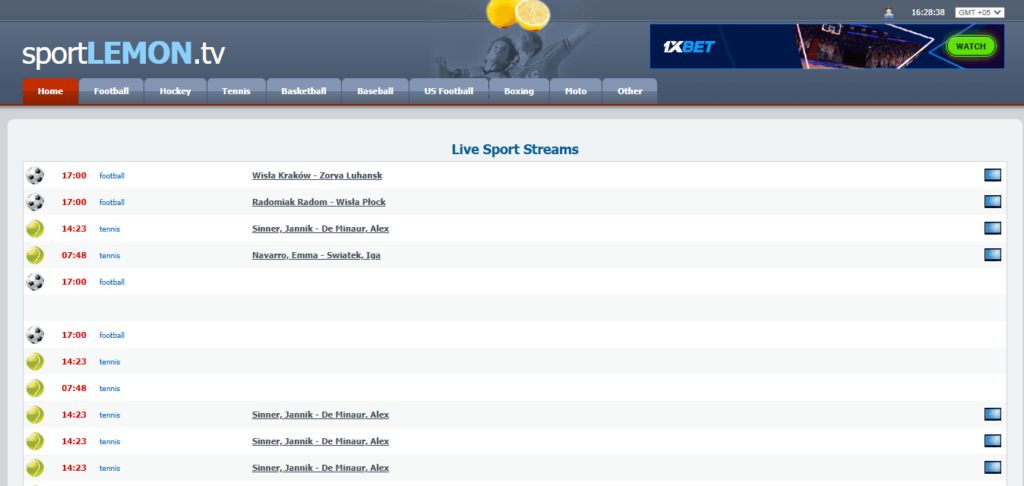The image size is (1024, 486).
Task: Click the soccer ball icon beside Wisła Kraków
Action: coord(35,176)
